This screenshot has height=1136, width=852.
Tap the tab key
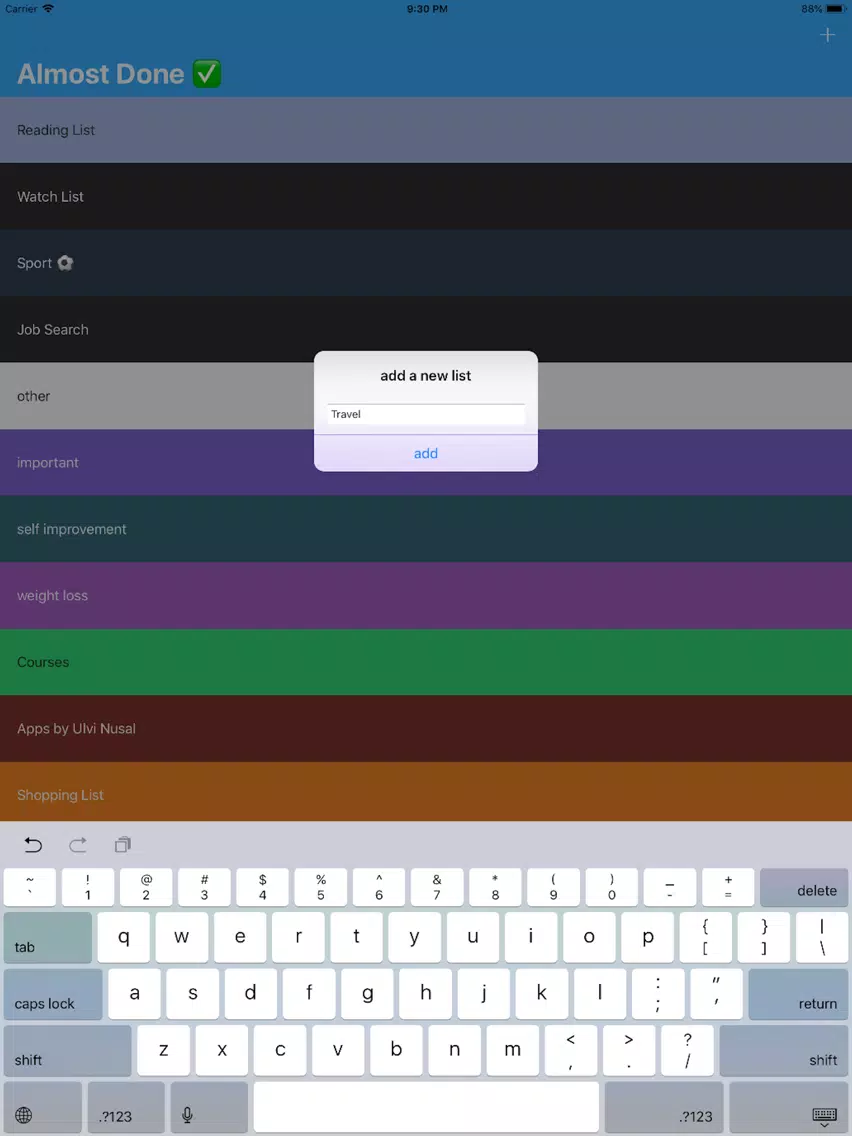48,937
